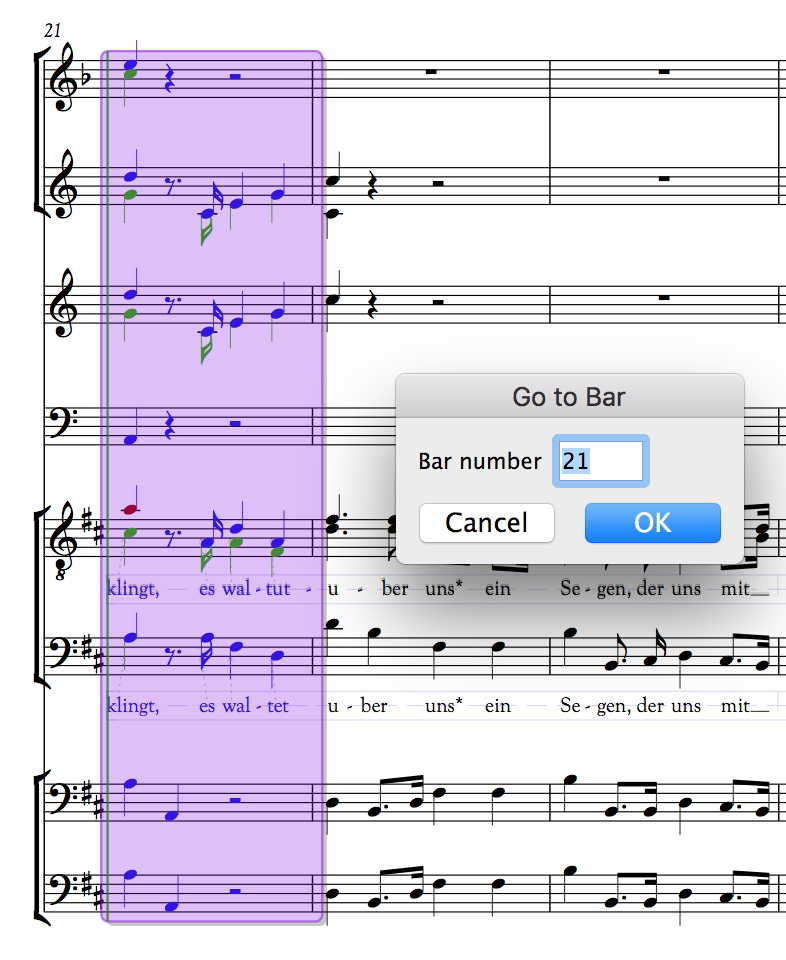The width and height of the screenshot is (786, 960).
Task: Click lyric 'klingt,' under the tenor staff
Action: coord(133,589)
